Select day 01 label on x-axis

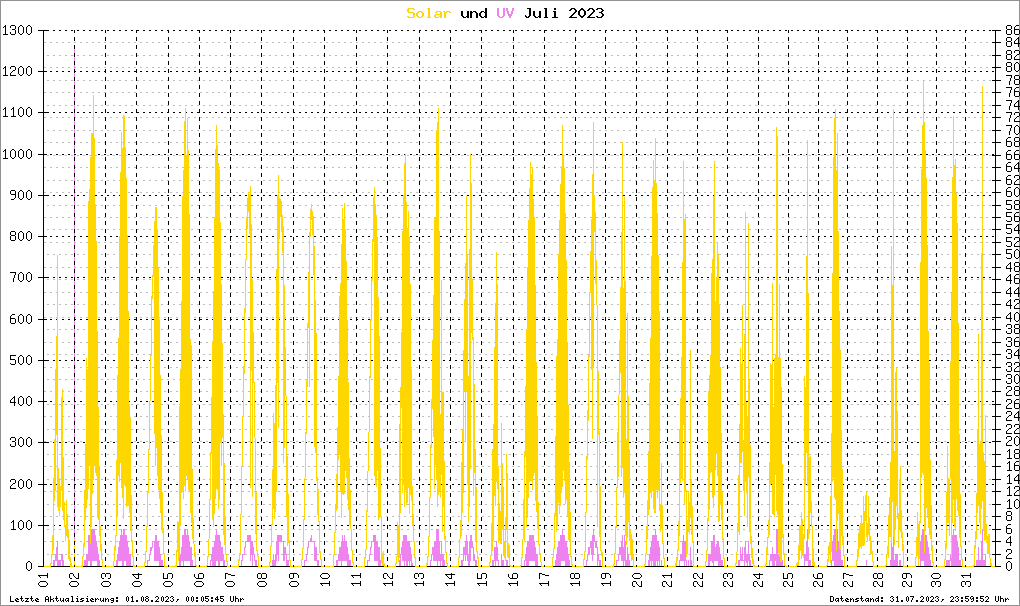click(44, 579)
